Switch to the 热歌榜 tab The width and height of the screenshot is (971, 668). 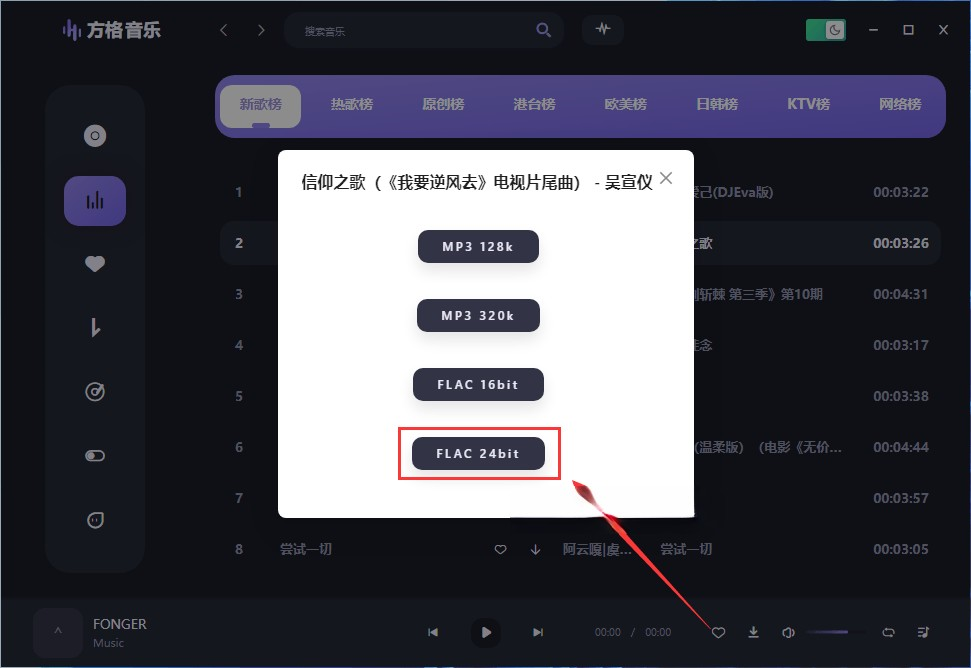tap(352, 104)
